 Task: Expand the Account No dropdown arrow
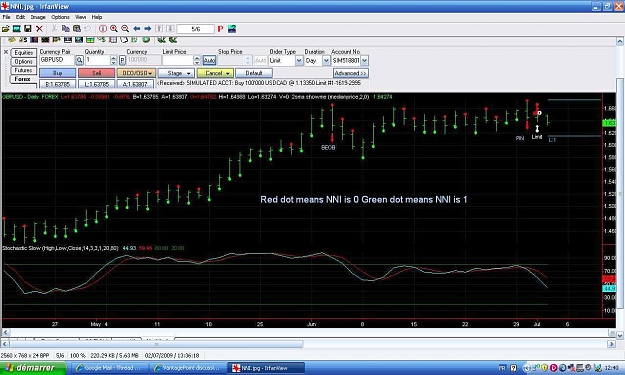(x=364, y=60)
